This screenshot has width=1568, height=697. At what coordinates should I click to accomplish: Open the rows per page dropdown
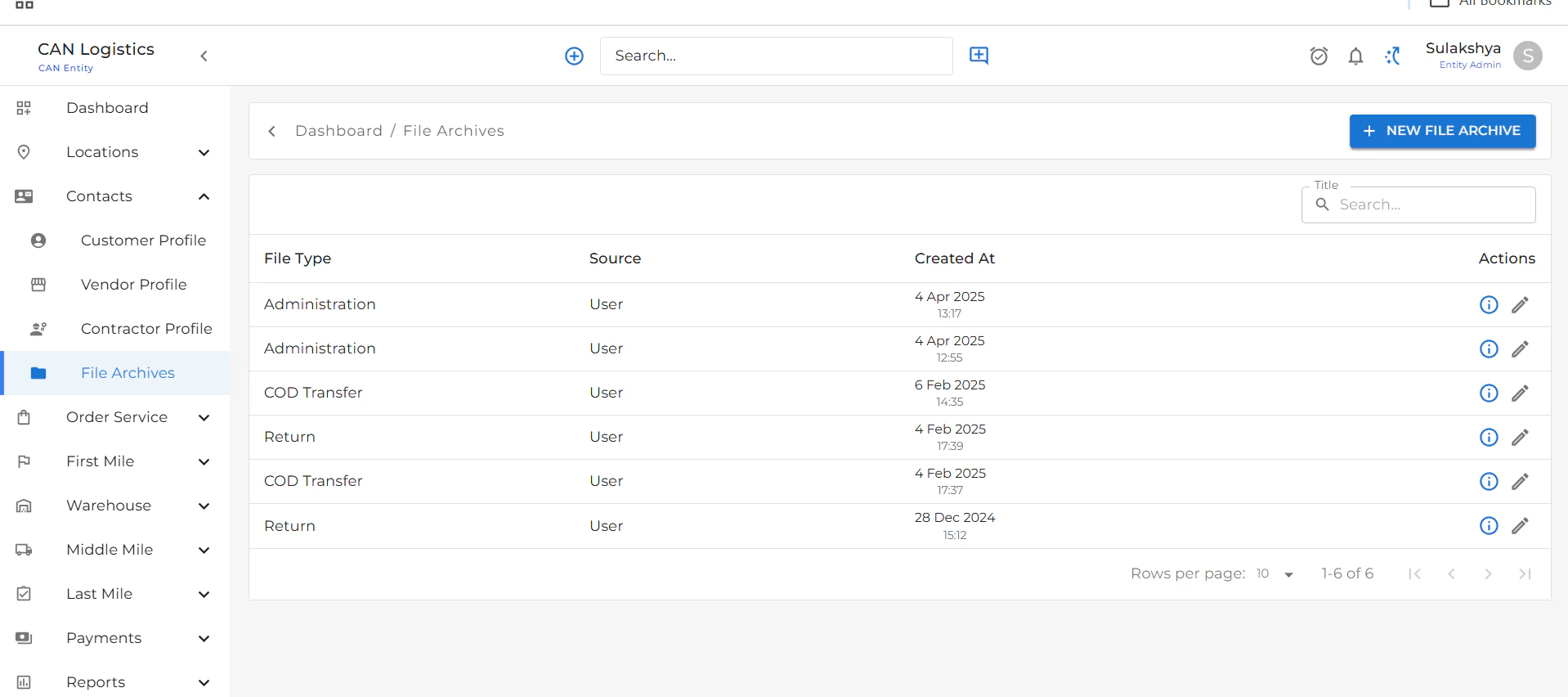pos(1275,573)
